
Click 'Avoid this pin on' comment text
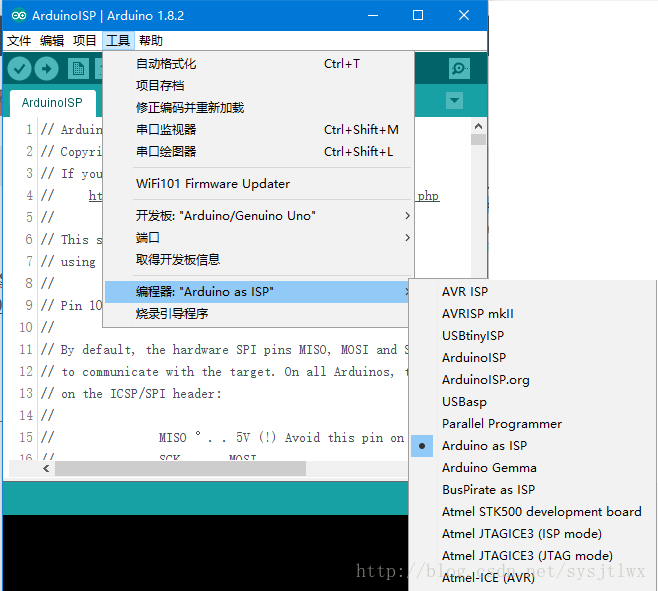[x=345, y=438]
